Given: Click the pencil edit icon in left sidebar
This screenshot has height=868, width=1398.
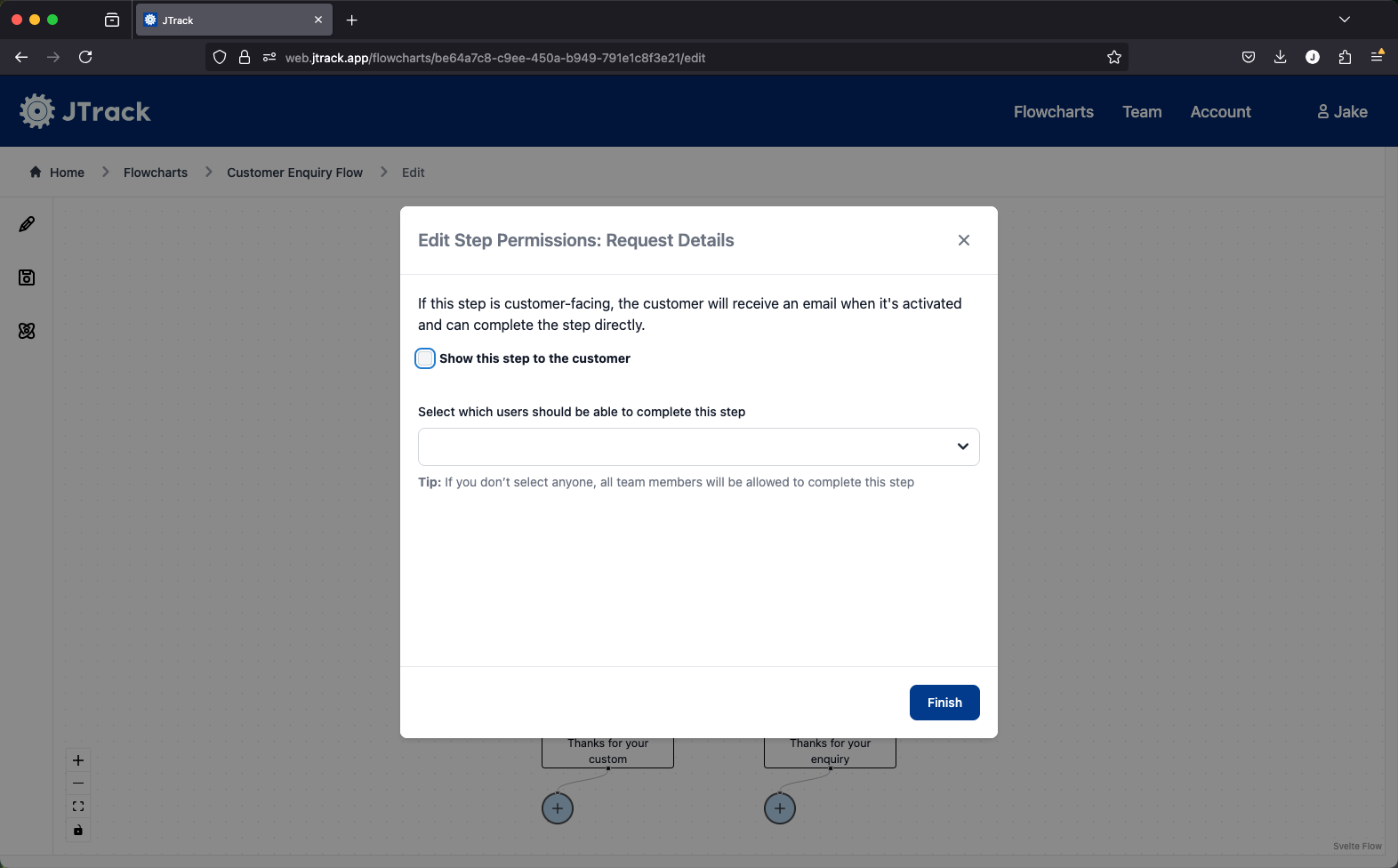Looking at the screenshot, I should pyautogui.click(x=27, y=224).
